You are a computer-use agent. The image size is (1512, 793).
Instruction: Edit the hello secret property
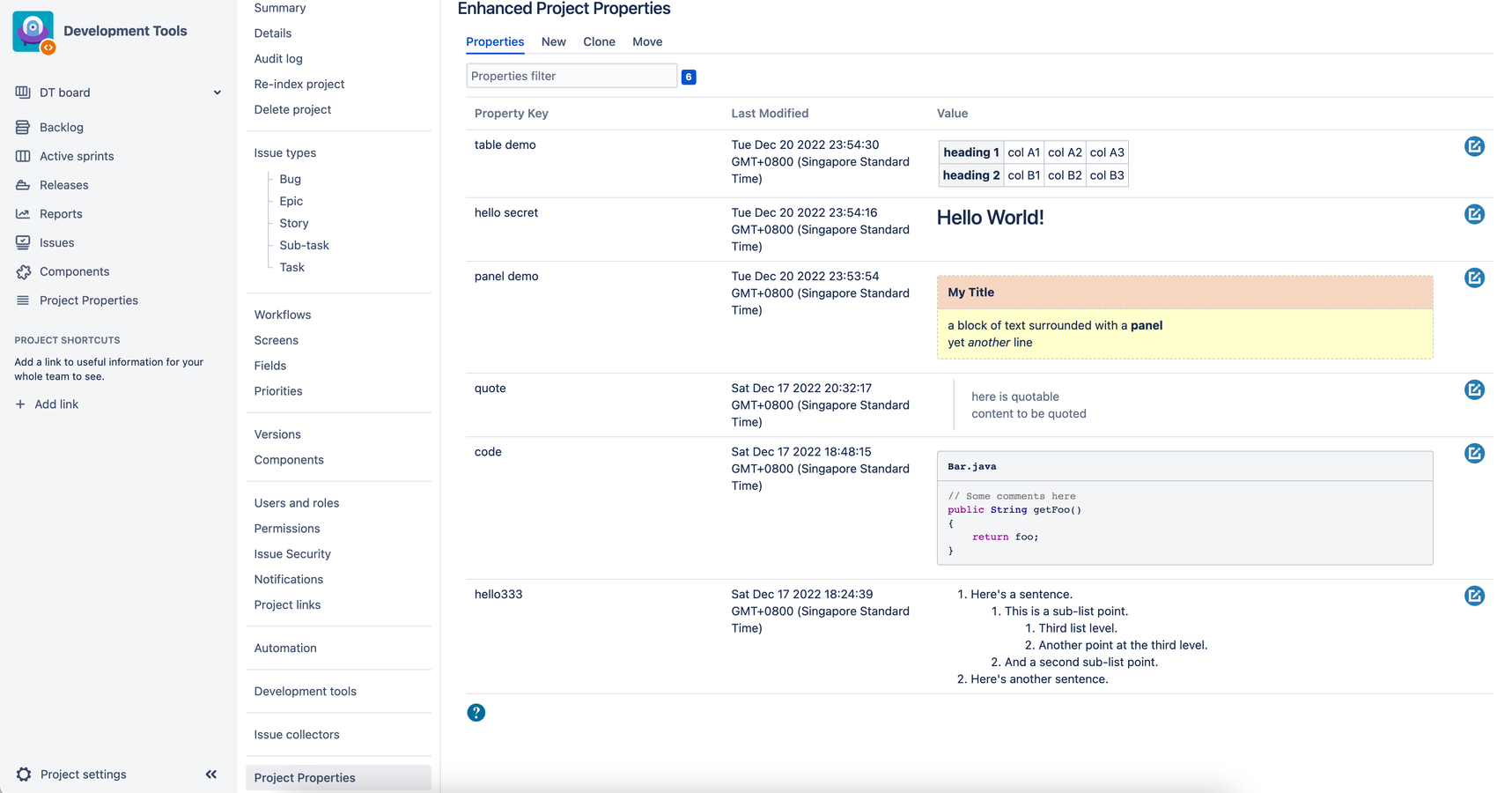click(1474, 214)
